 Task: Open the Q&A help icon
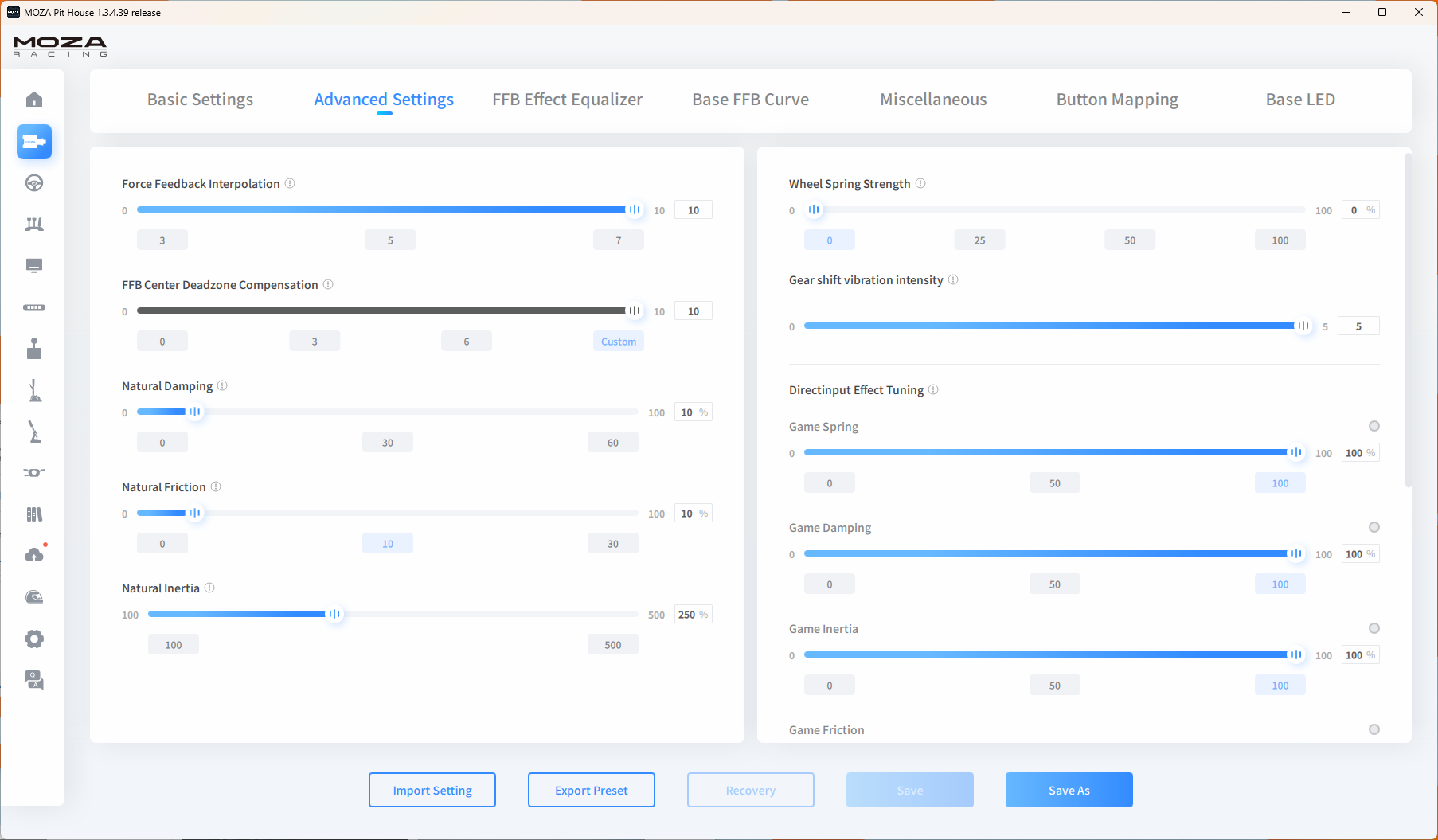pyautogui.click(x=34, y=680)
